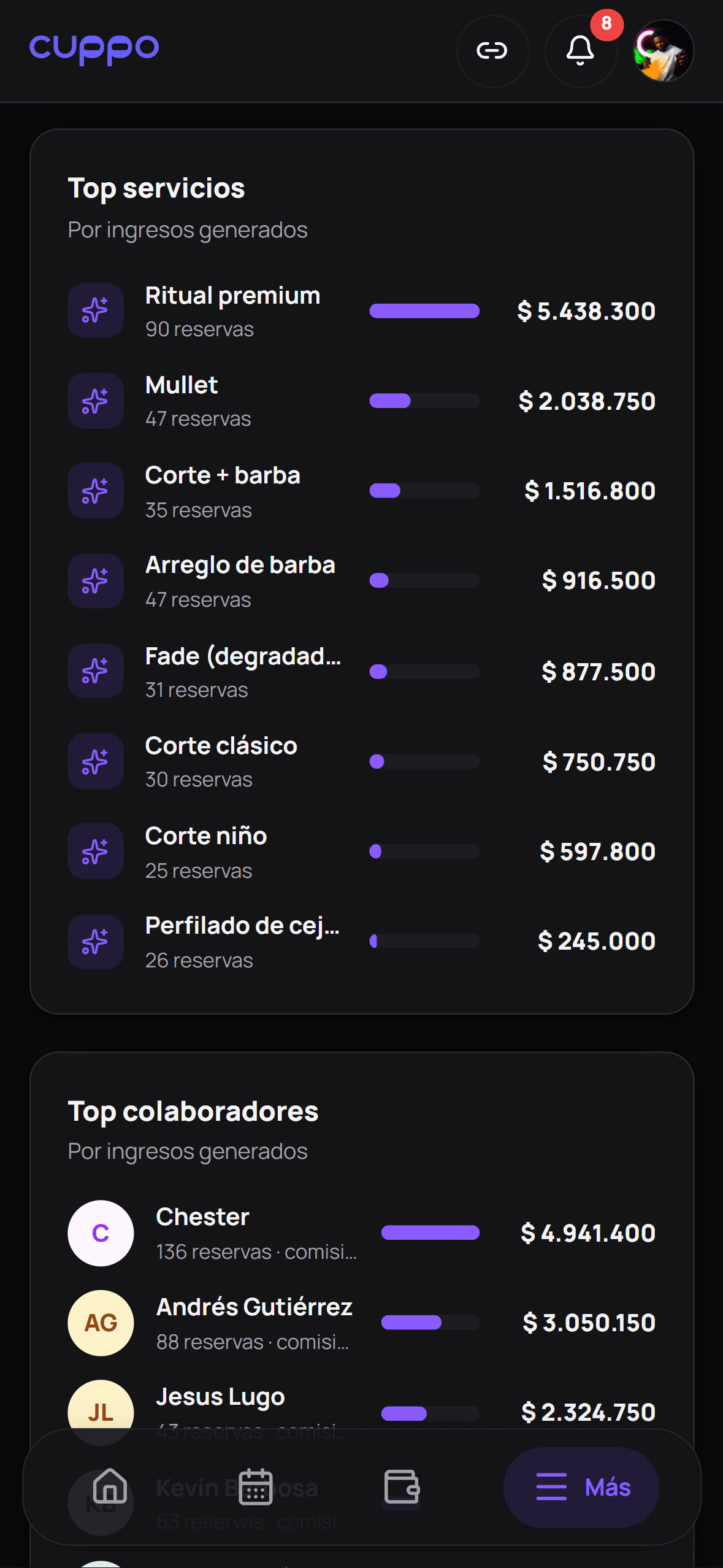Select the Corte clásico service name

[x=221, y=746]
